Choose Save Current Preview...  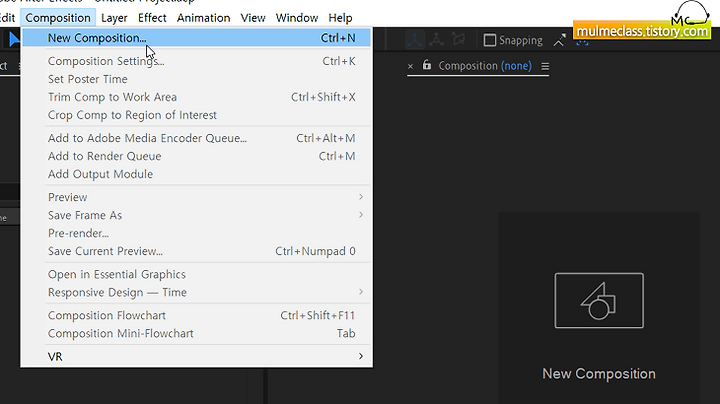(x=197, y=251)
